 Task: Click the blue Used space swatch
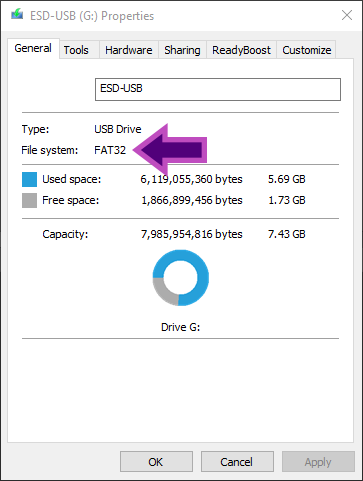[29, 179]
